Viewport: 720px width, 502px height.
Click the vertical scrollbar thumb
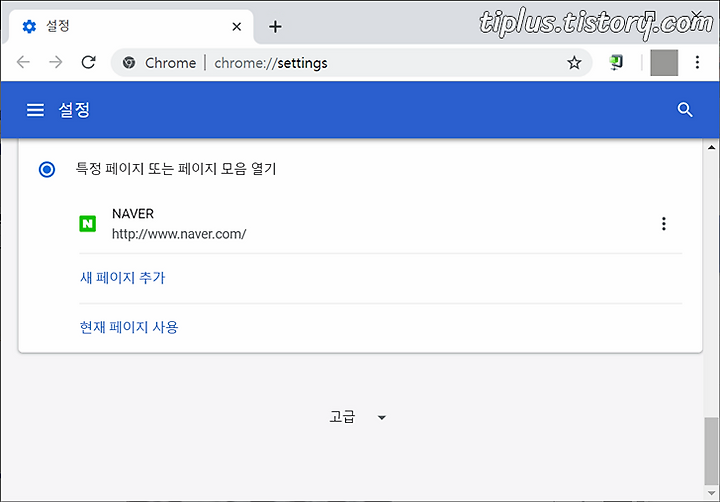click(711, 451)
